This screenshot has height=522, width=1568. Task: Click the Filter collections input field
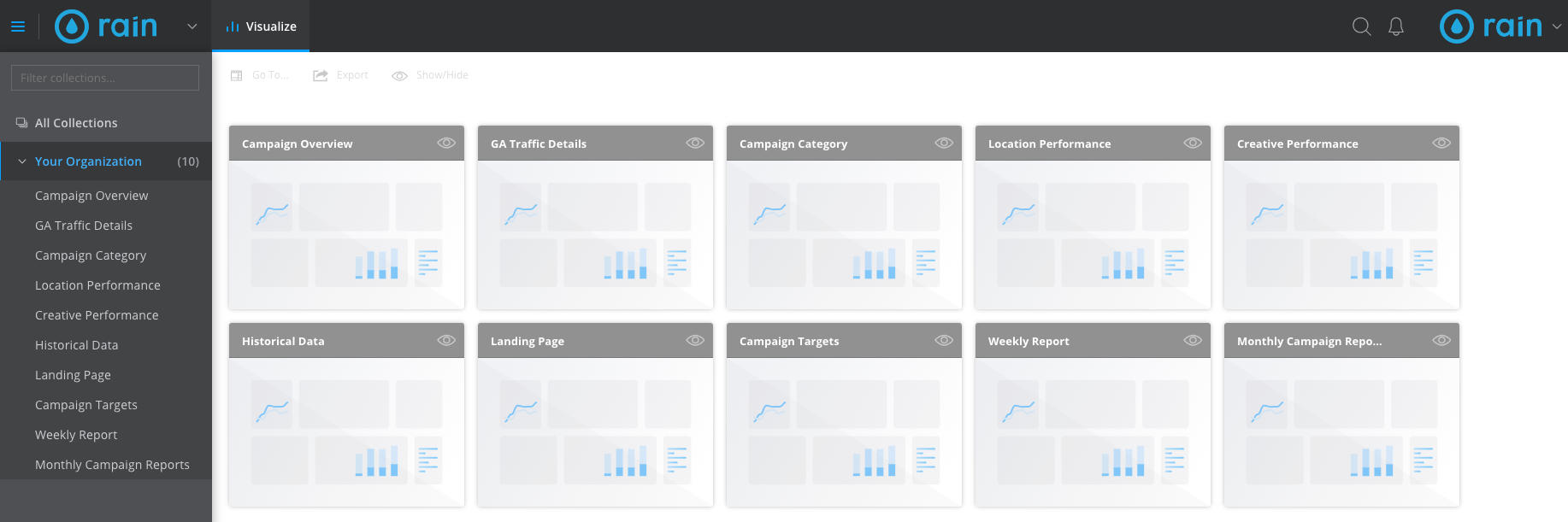105,78
